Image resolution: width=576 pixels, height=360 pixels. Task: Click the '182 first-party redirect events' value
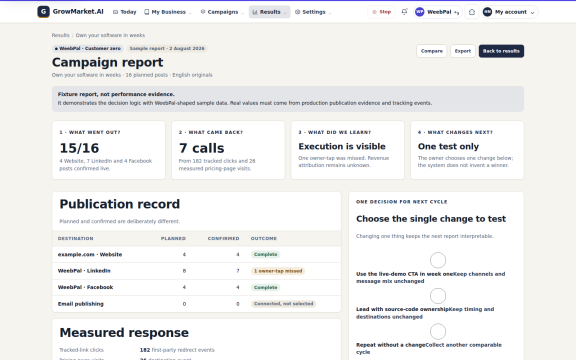pos(177,350)
